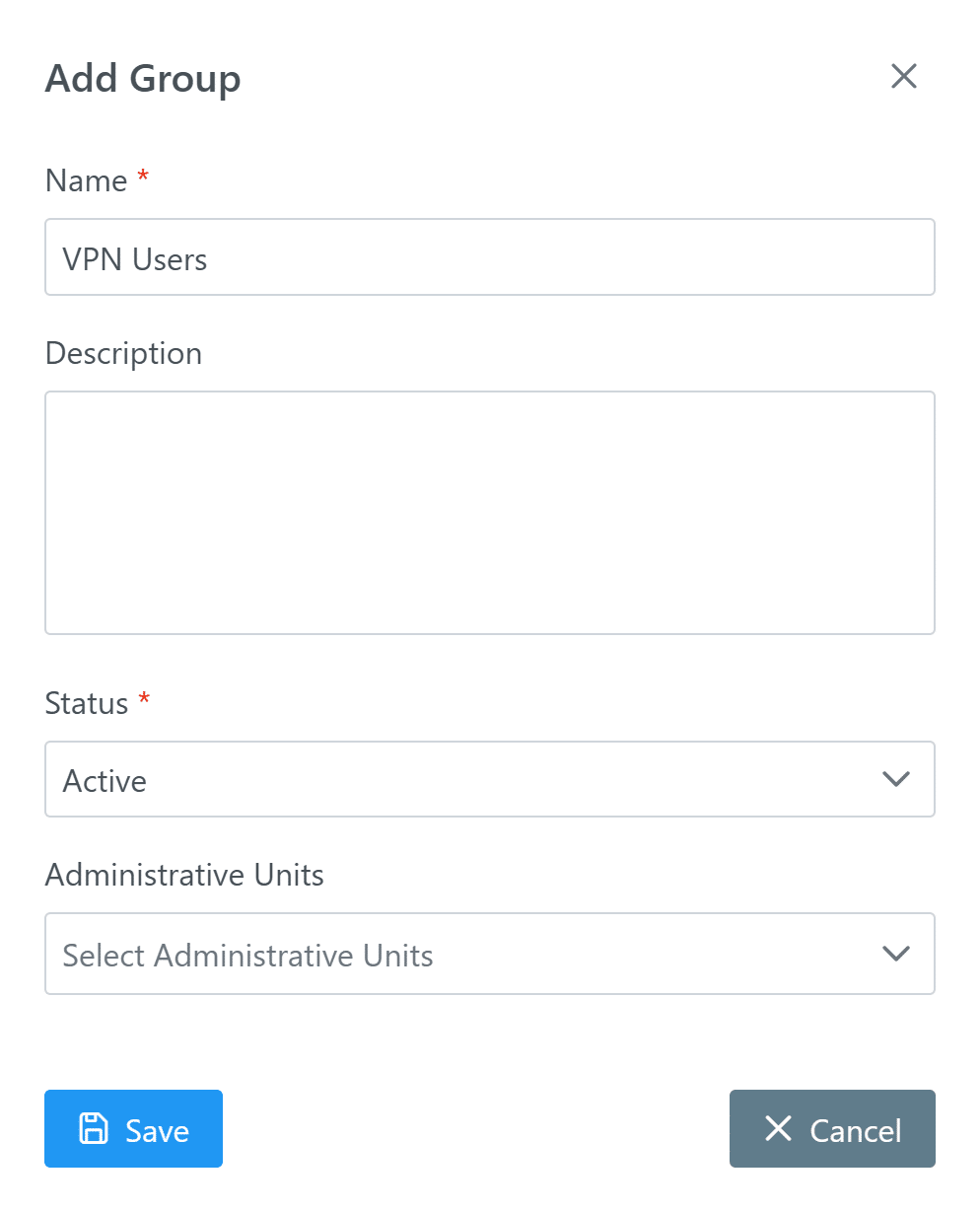
Task: Click the Administrative Units chevron arrow
Action: 895,954
